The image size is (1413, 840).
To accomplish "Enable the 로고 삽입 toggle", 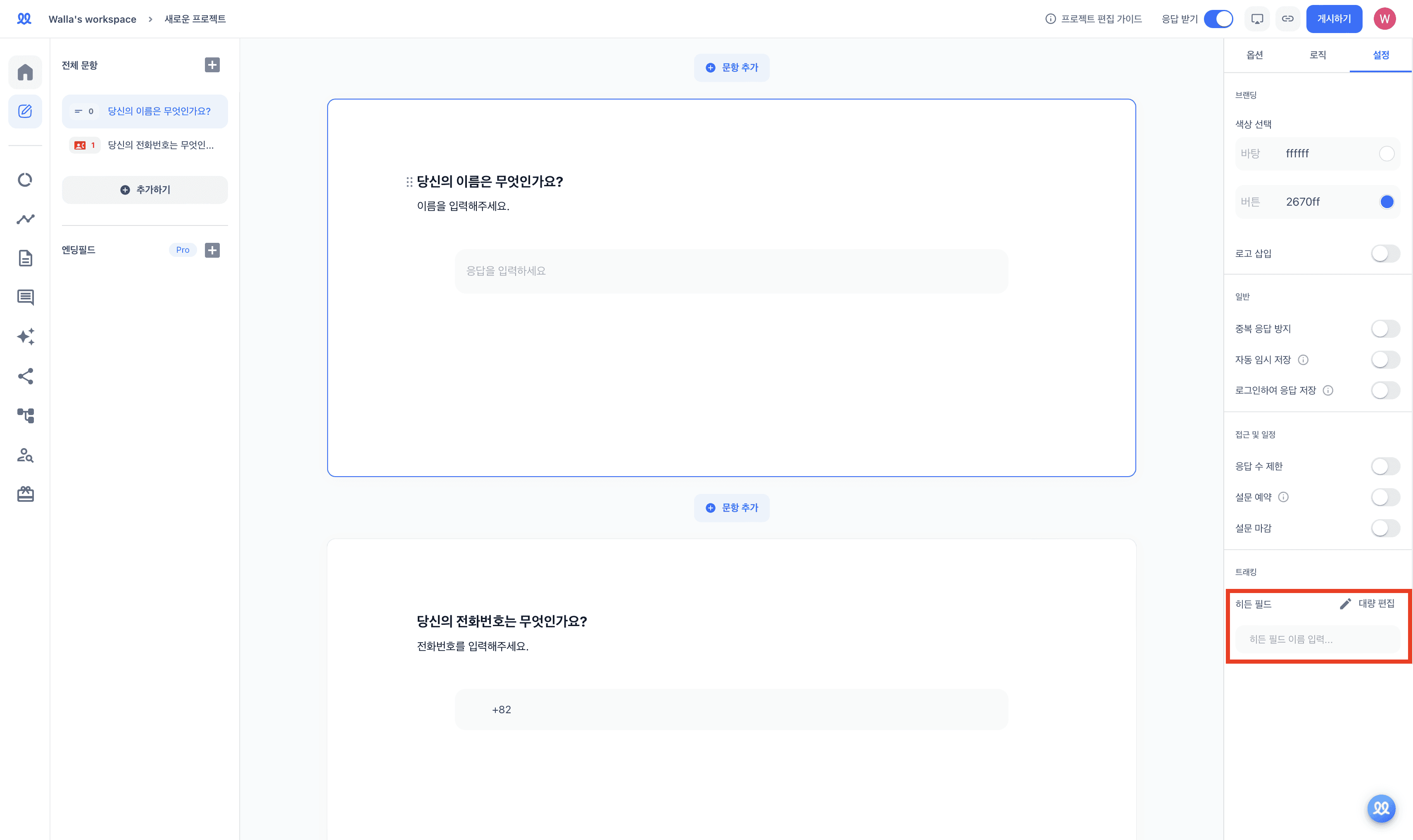I will pyautogui.click(x=1384, y=254).
